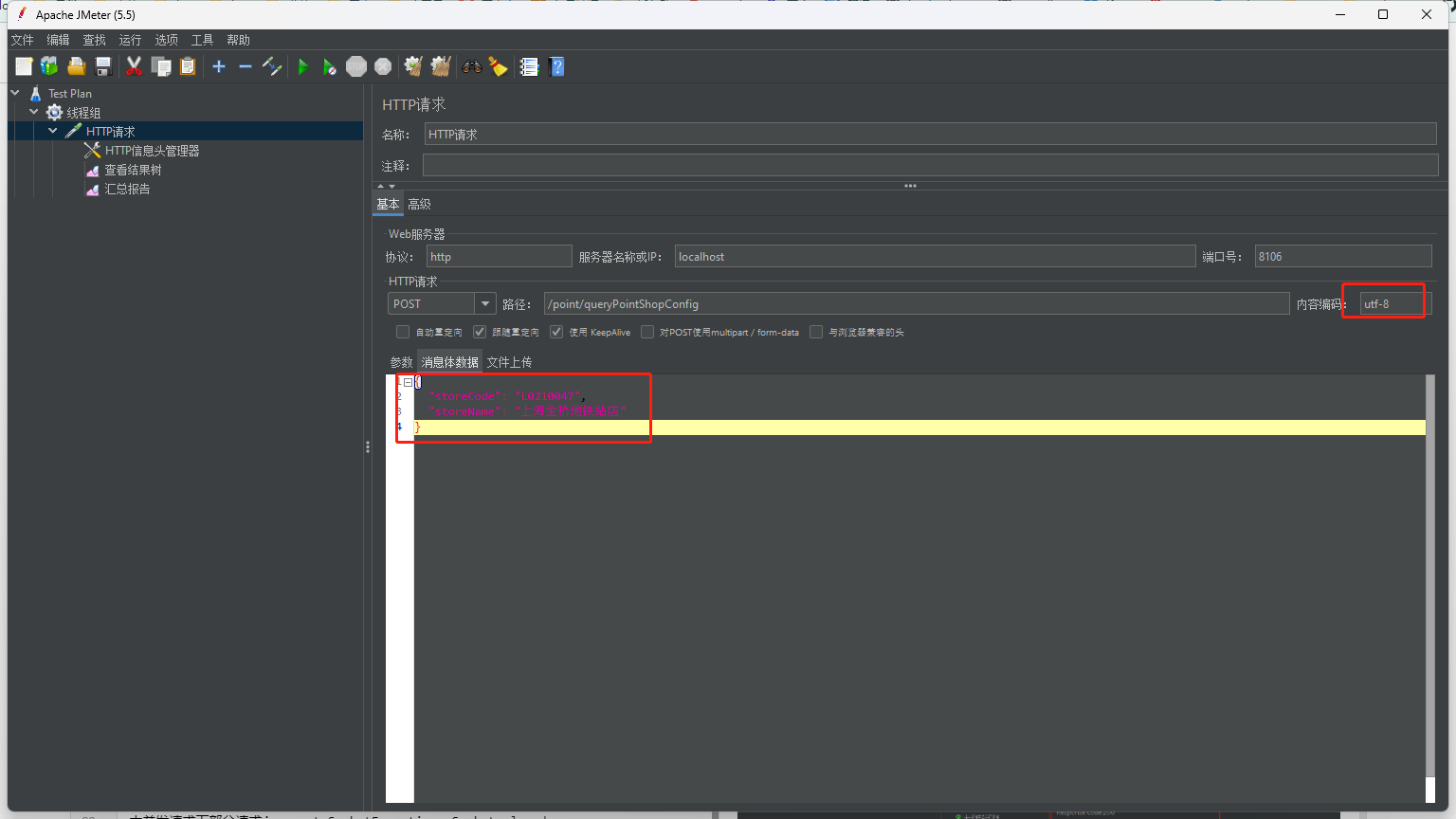
Task: Switch to the 高级 tab
Action: tap(419, 204)
